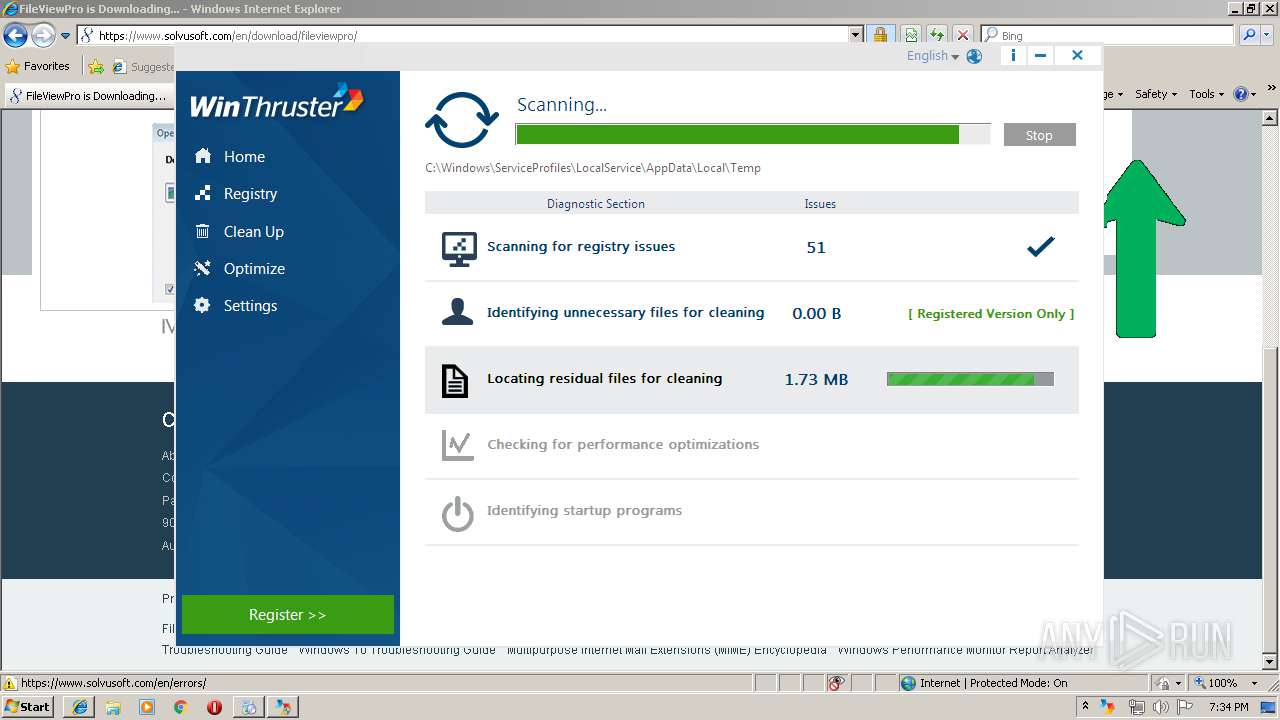Open search provider dropdown arrow
Screen dimensions: 1280x720
pos(1268,35)
